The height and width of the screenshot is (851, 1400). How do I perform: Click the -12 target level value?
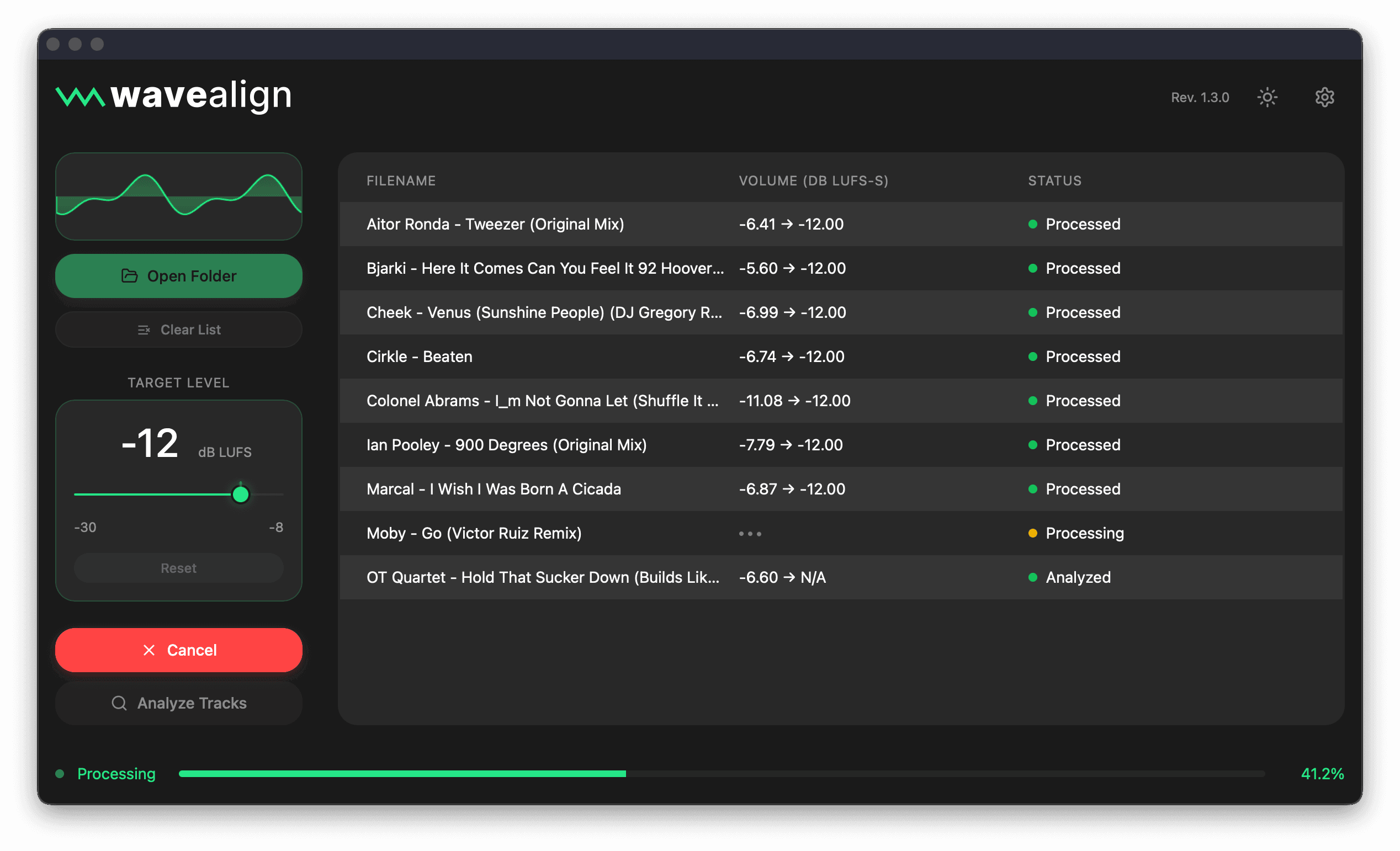[x=150, y=443]
